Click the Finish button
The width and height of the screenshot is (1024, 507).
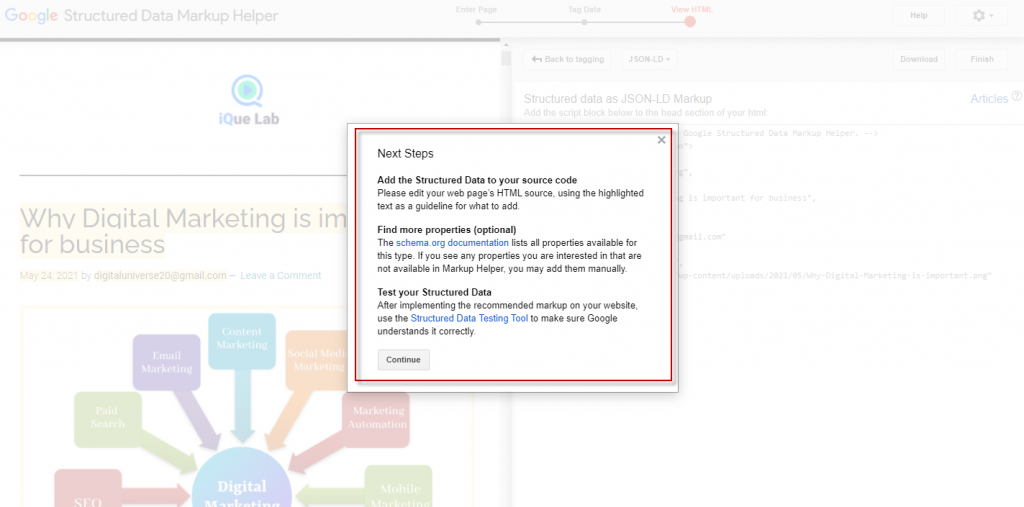click(x=982, y=59)
